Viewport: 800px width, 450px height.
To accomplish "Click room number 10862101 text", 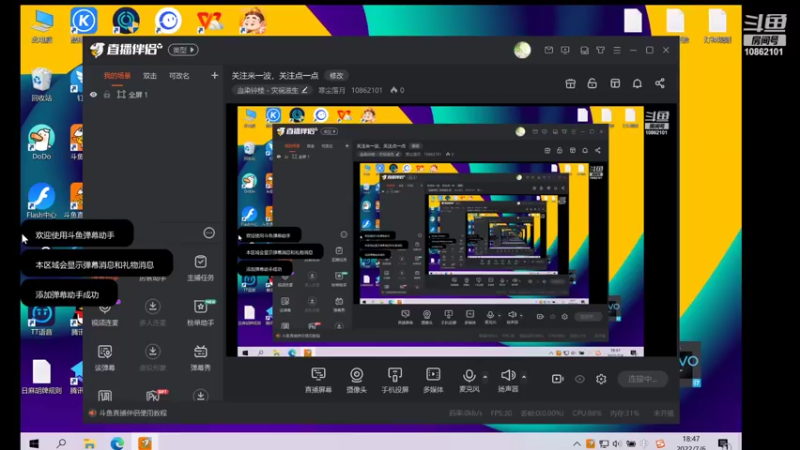I will tap(366, 90).
